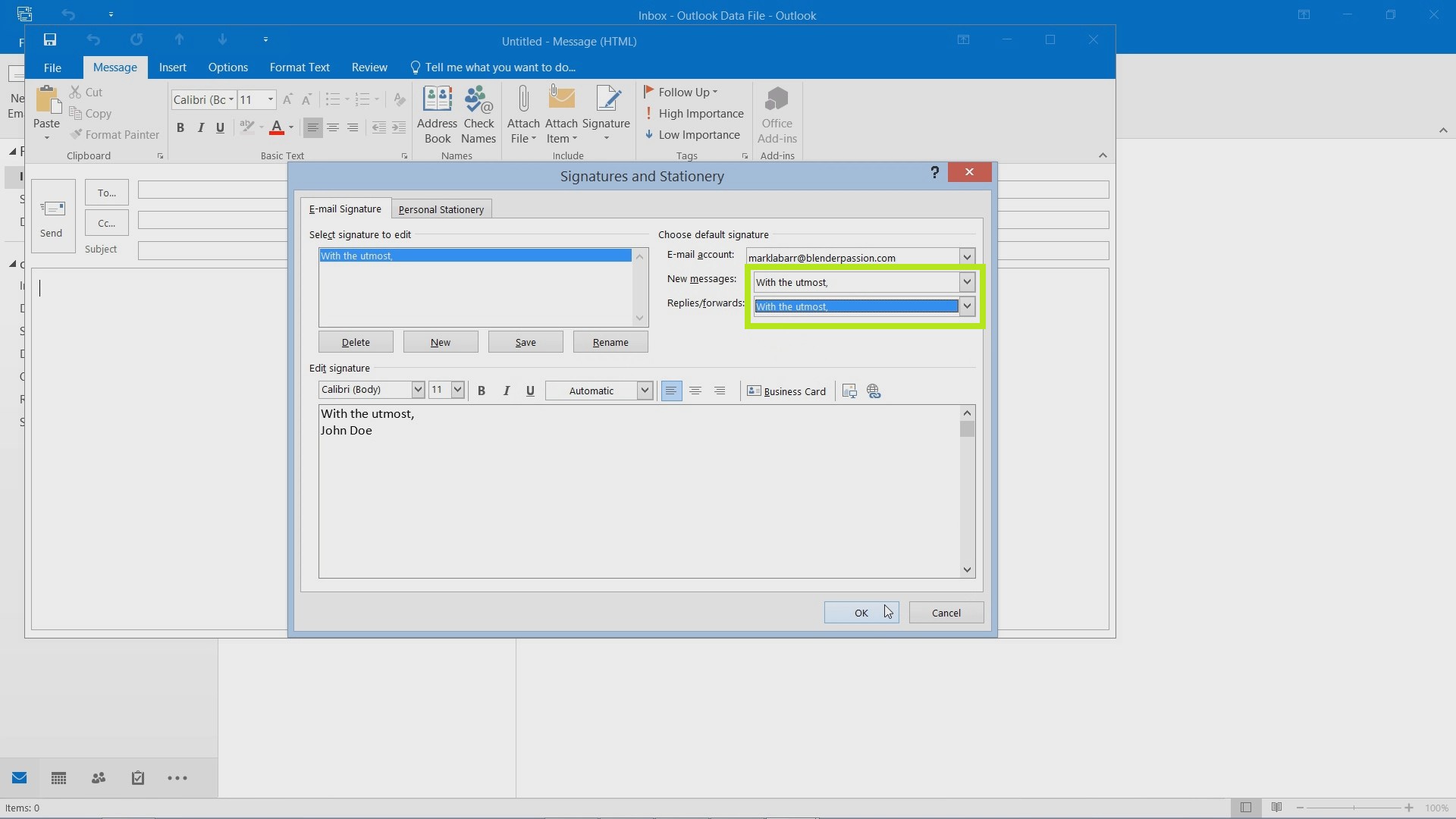Select the E-mail Signature tab
Viewport: 1456px width, 819px height.
click(344, 209)
